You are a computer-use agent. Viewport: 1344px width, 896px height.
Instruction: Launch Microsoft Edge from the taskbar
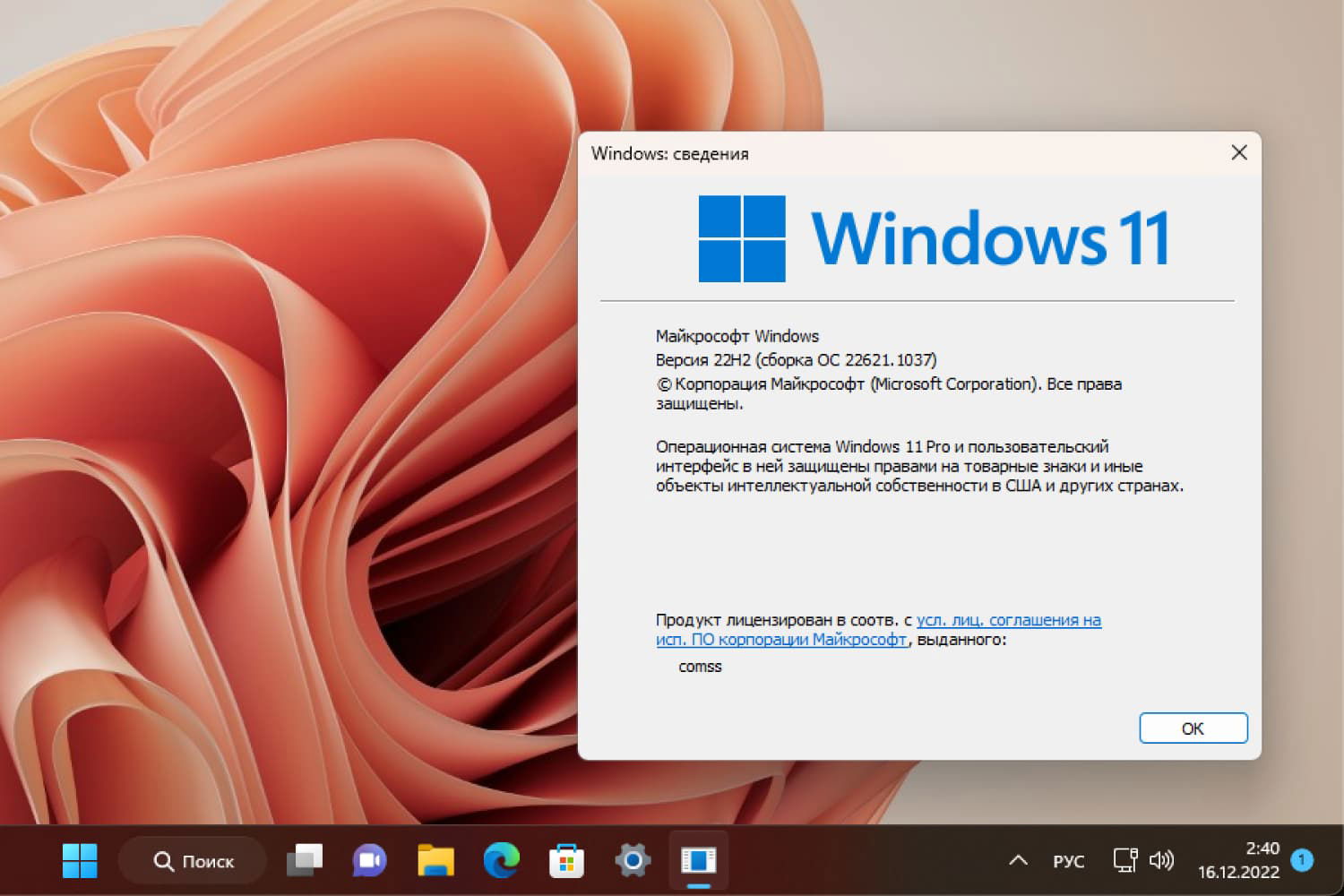(502, 861)
